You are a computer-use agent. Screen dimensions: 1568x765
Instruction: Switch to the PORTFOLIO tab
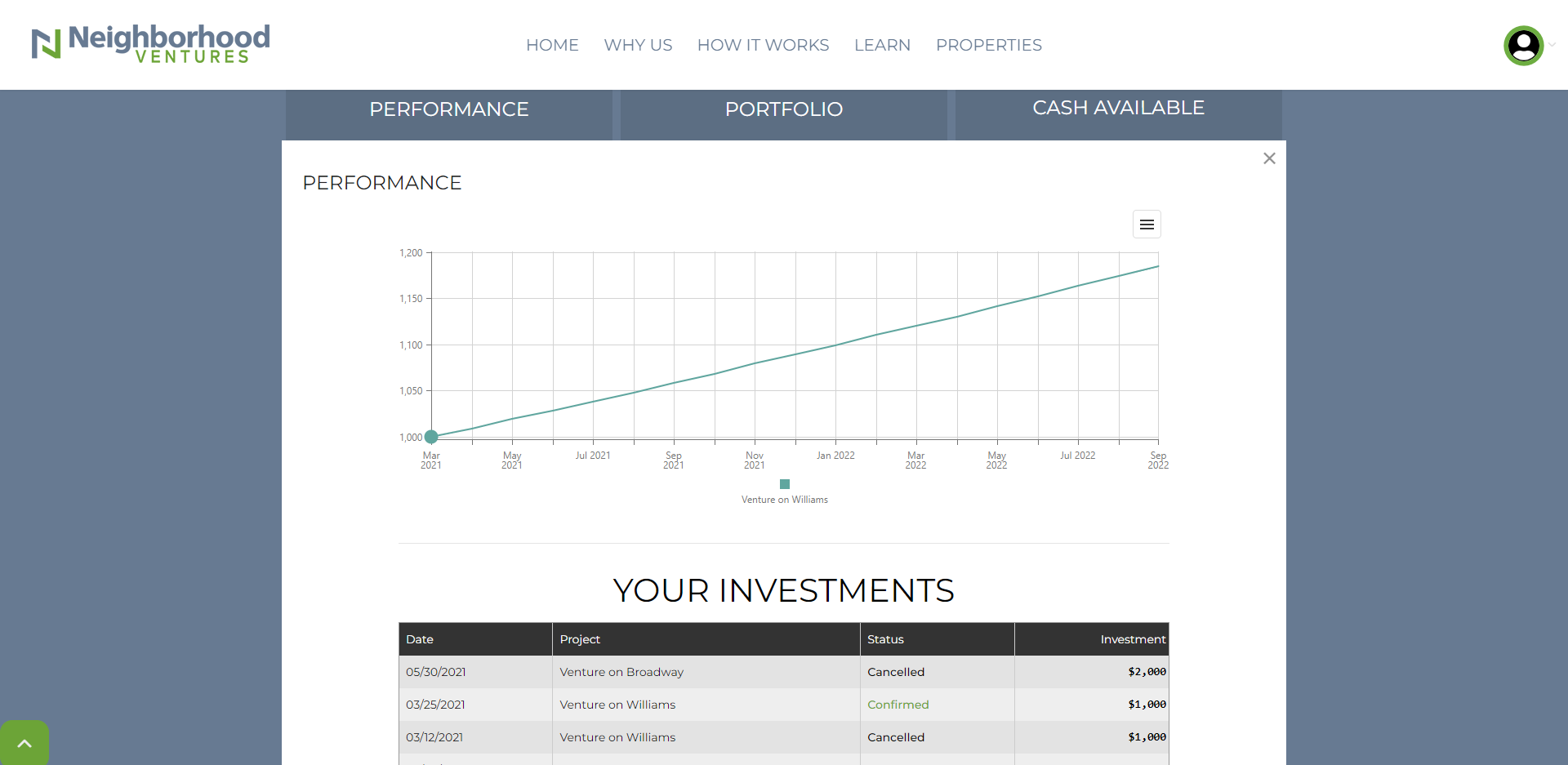tap(784, 109)
